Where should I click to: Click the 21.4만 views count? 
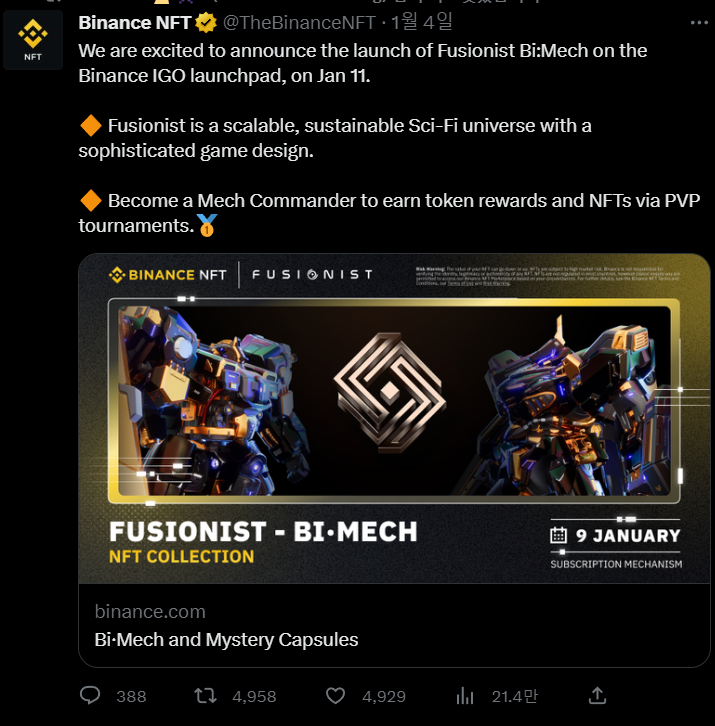point(514,696)
